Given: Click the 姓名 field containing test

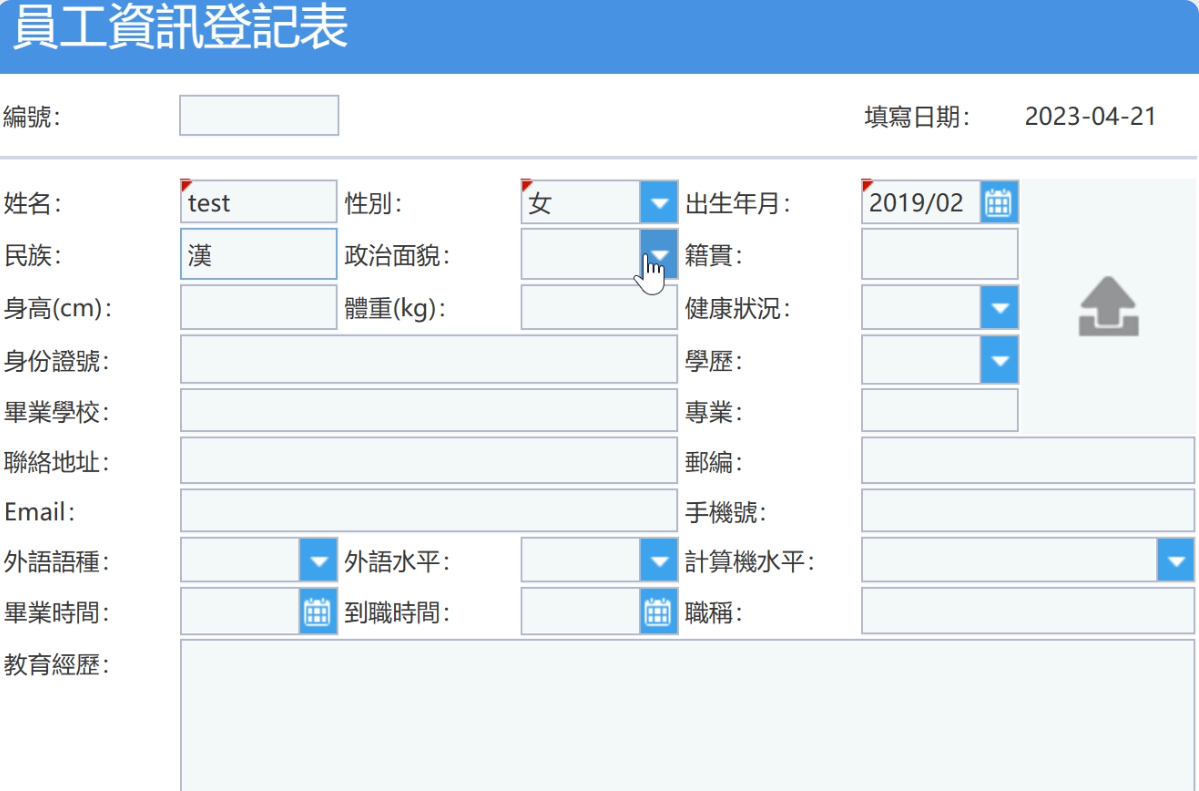Looking at the screenshot, I should tap(258, 203).
